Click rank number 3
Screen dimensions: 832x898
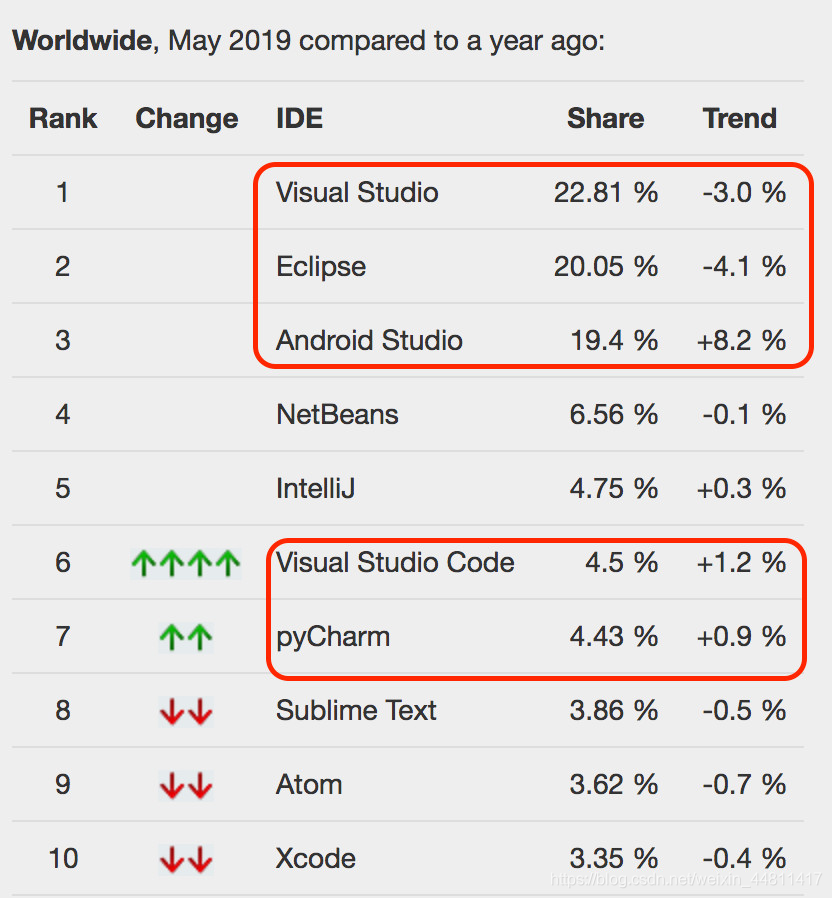pyautogui.click(x=62, y=340)
